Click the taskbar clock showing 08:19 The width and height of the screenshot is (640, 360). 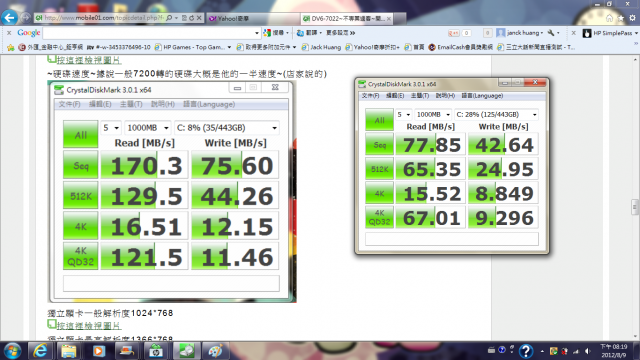click(613, 351)
